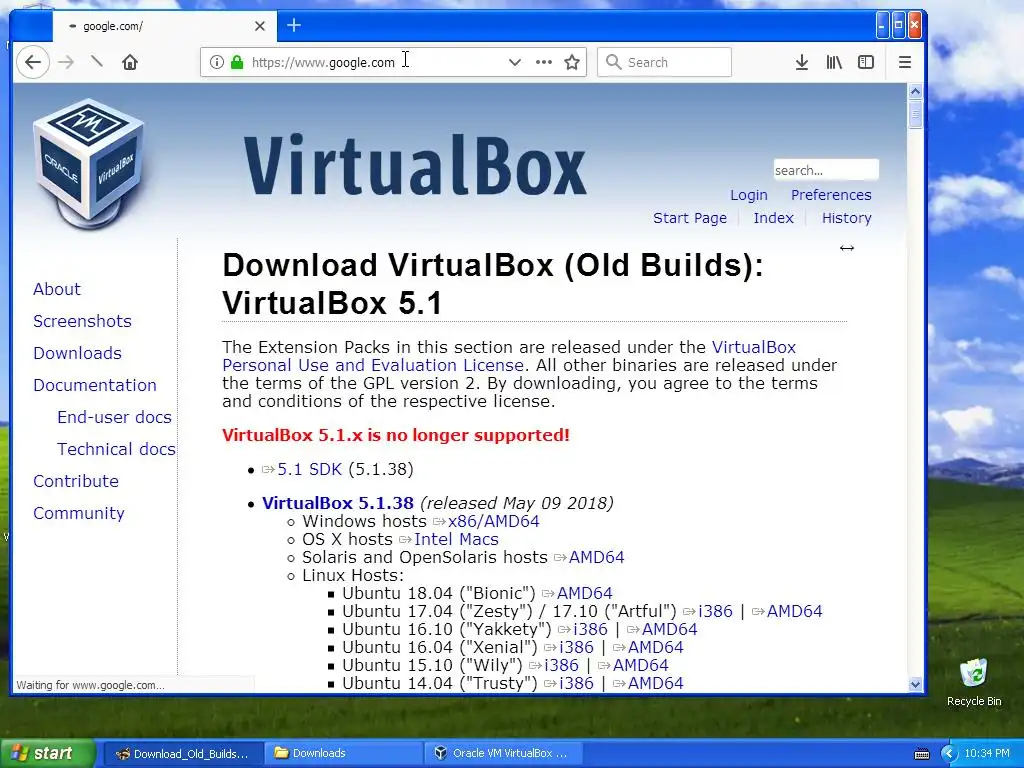Bookmark this page with the star icon

[x=572, y=62]
